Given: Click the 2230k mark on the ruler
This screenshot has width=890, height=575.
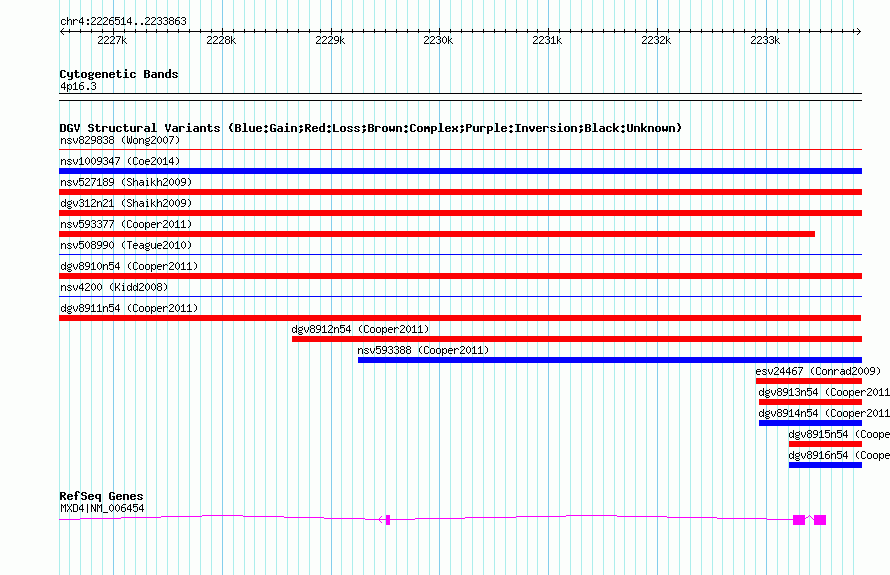Looking at the screenshot, I should (x=438, y=41).
